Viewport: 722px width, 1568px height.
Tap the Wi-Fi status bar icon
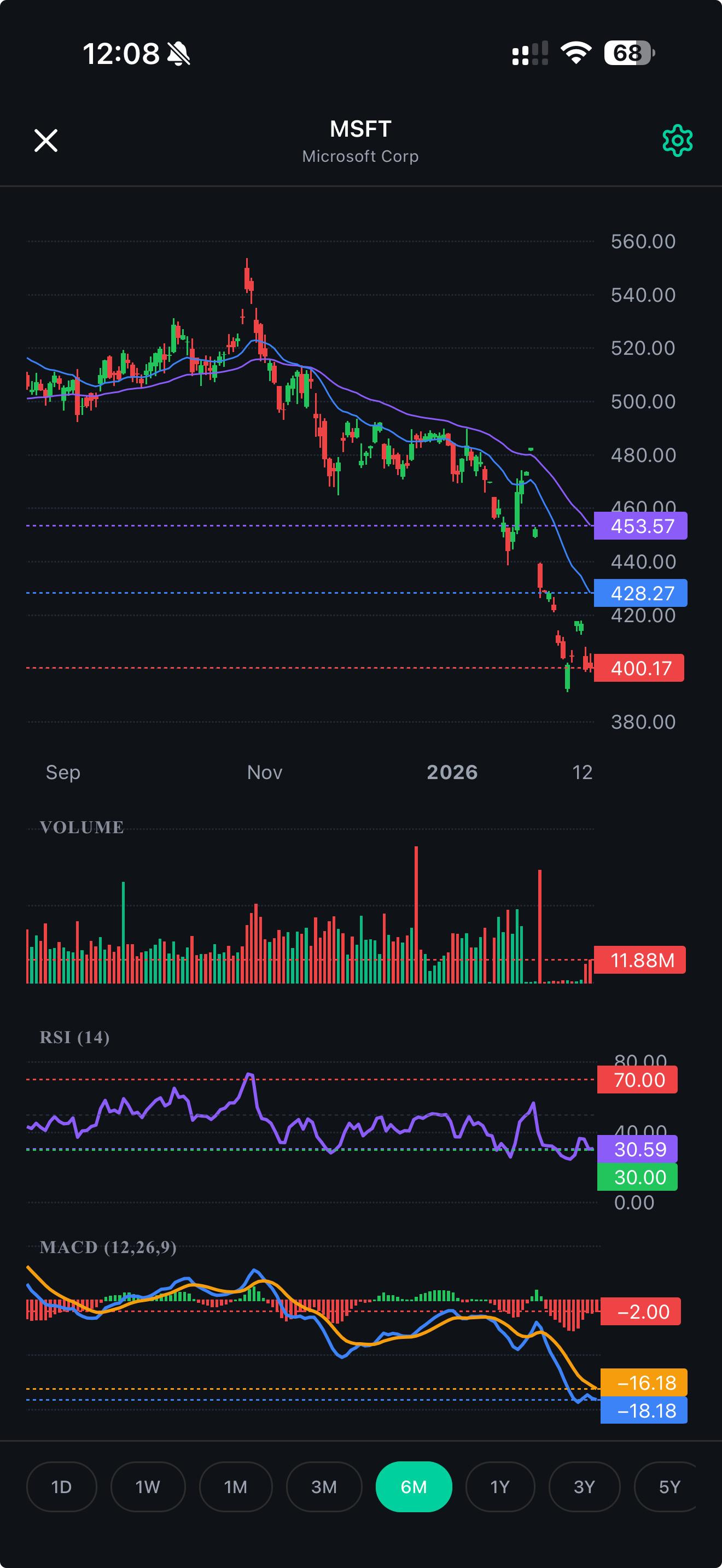click(576, 53)
